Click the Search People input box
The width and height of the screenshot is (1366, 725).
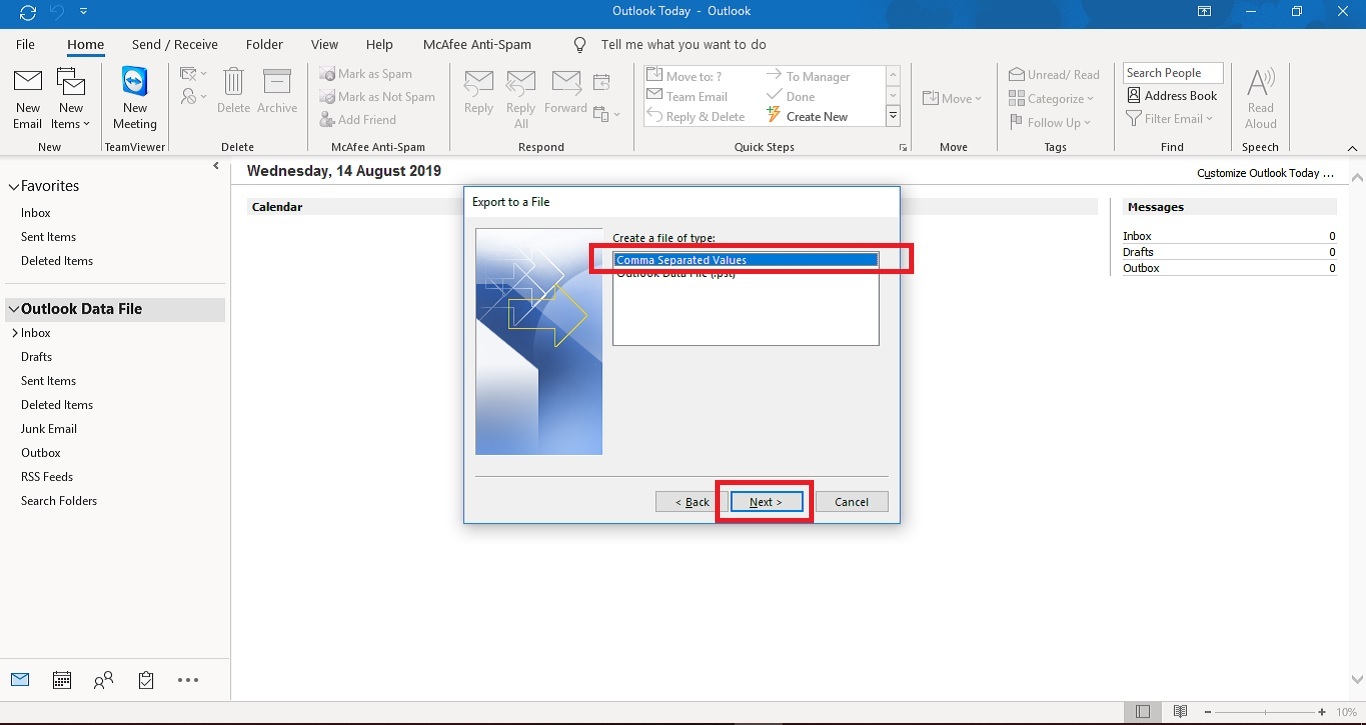(1173, 73)
